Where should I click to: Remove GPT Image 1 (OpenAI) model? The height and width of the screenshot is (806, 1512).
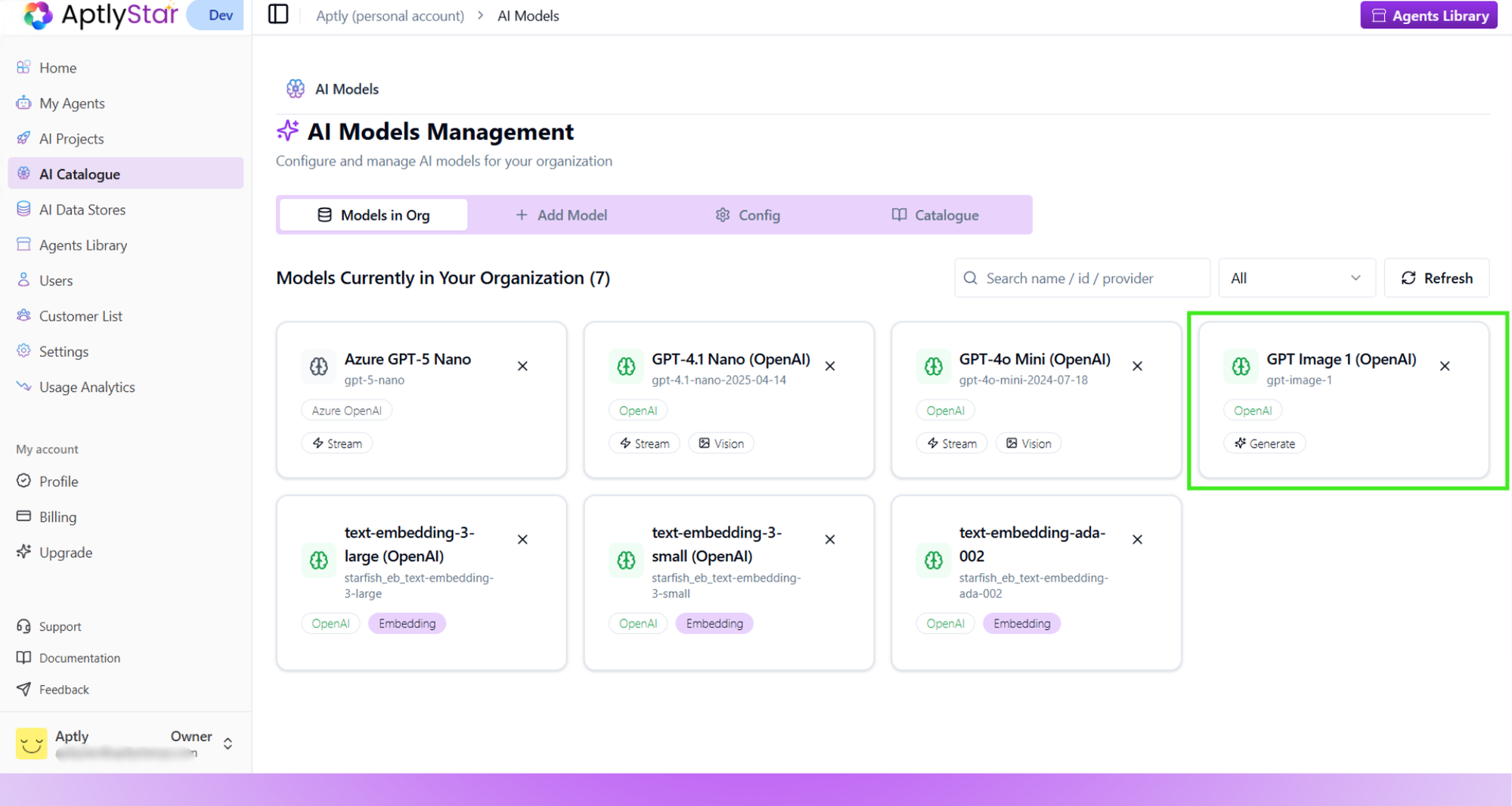[1445, 366]
